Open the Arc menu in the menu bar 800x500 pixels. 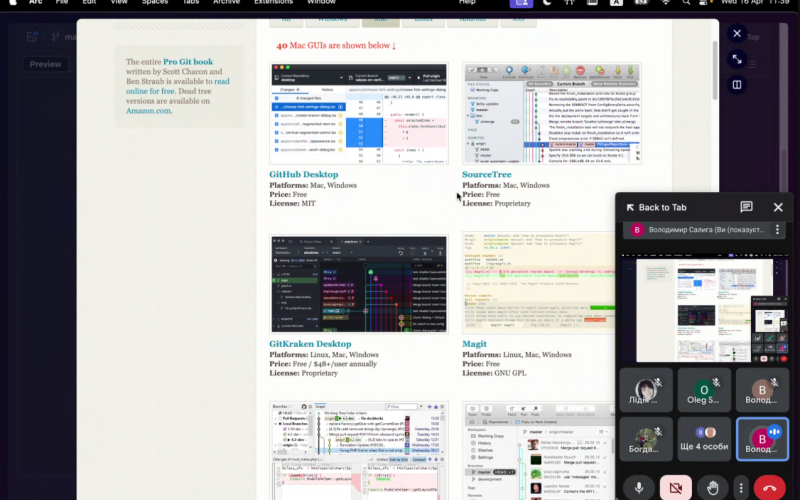point(35,2)
